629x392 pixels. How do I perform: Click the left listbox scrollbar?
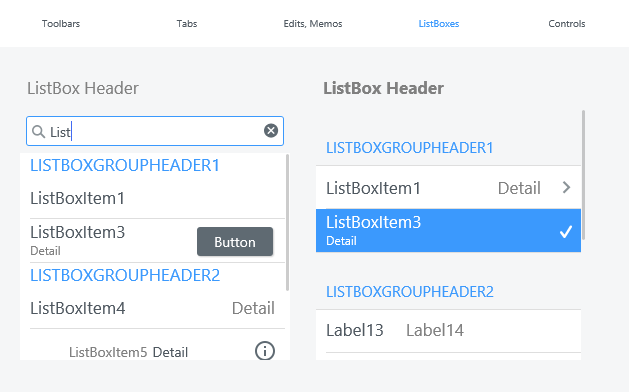coord(287,223)
